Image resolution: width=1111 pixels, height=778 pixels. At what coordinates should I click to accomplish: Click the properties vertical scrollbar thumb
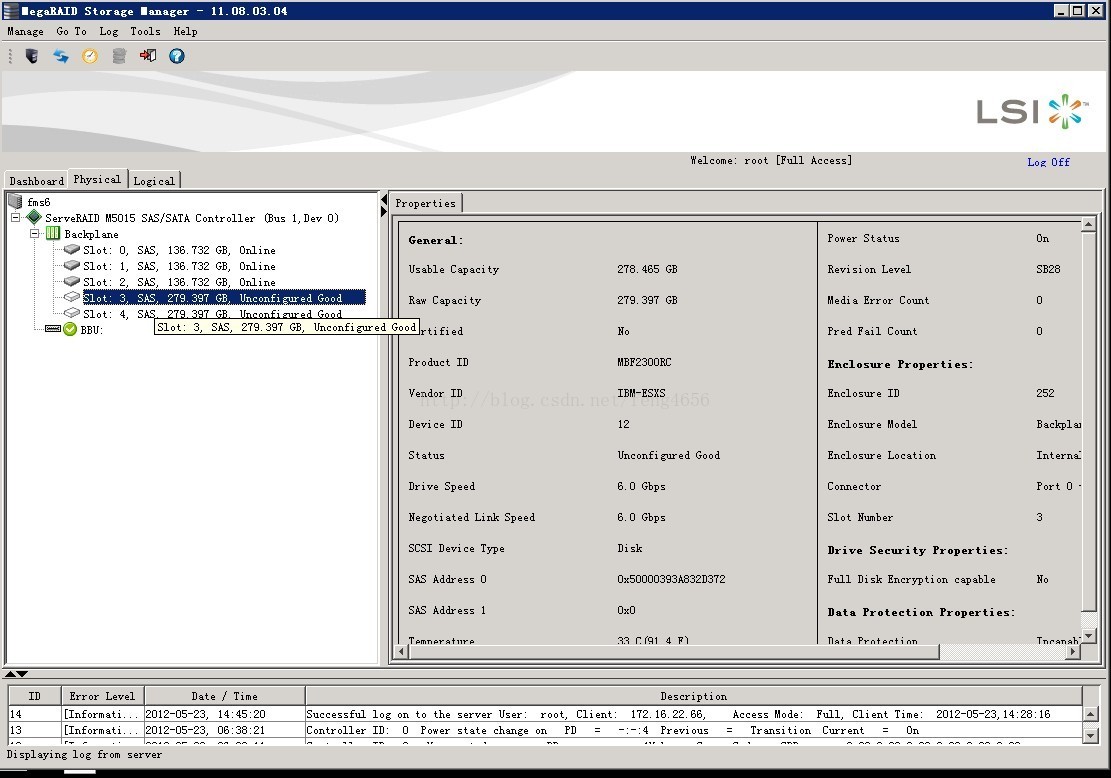[1089, 421]
